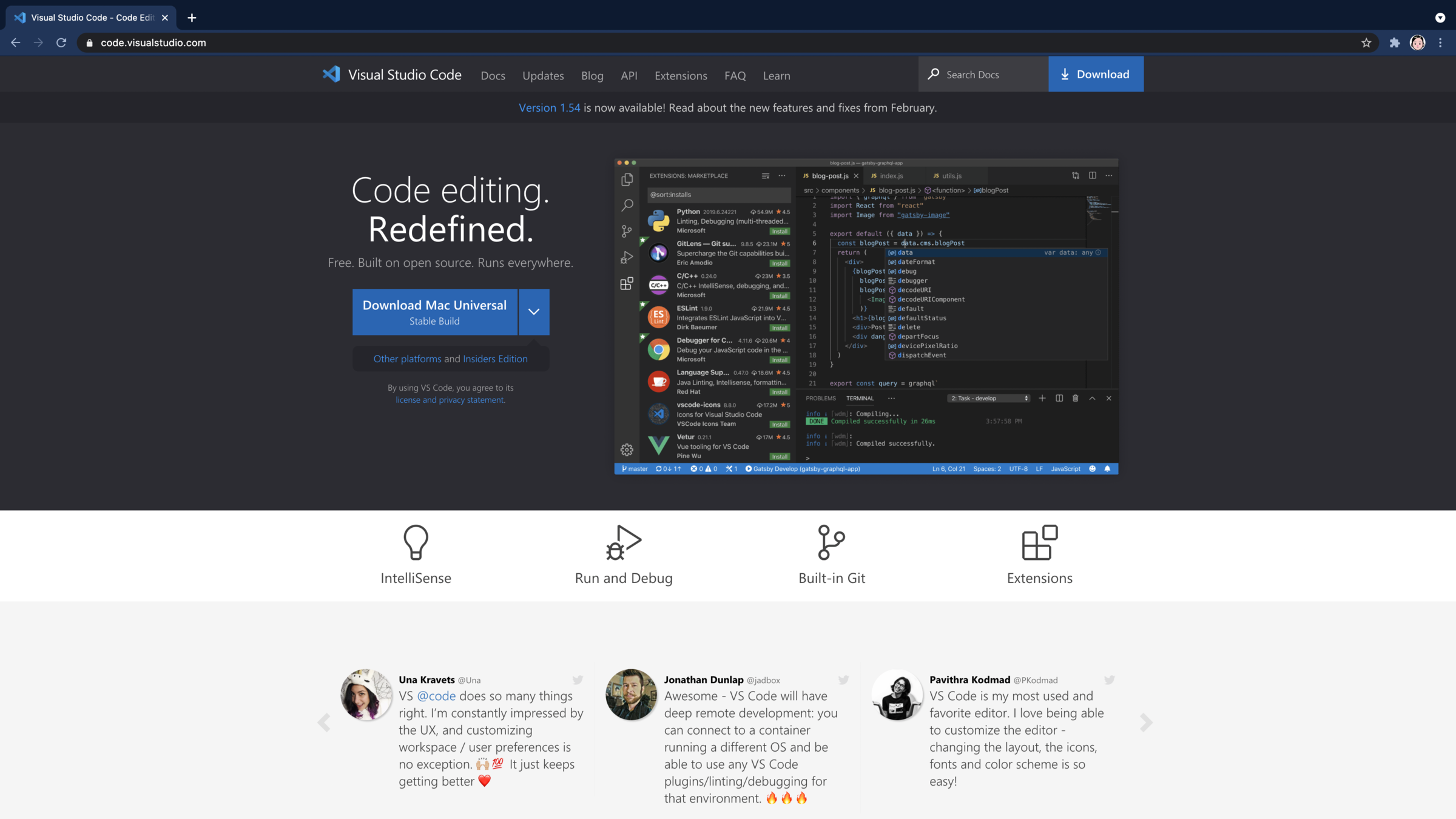This screenshot has height=819, width=1456.
Task: Reload the page
Action: tap(61, 42)
